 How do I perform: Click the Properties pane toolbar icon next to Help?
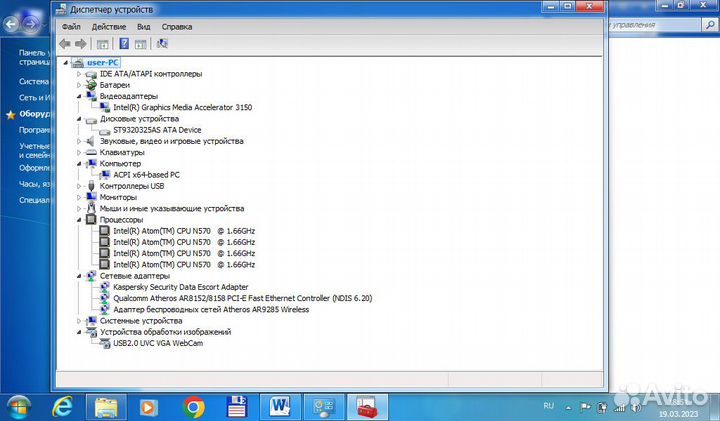pos(141,44)
